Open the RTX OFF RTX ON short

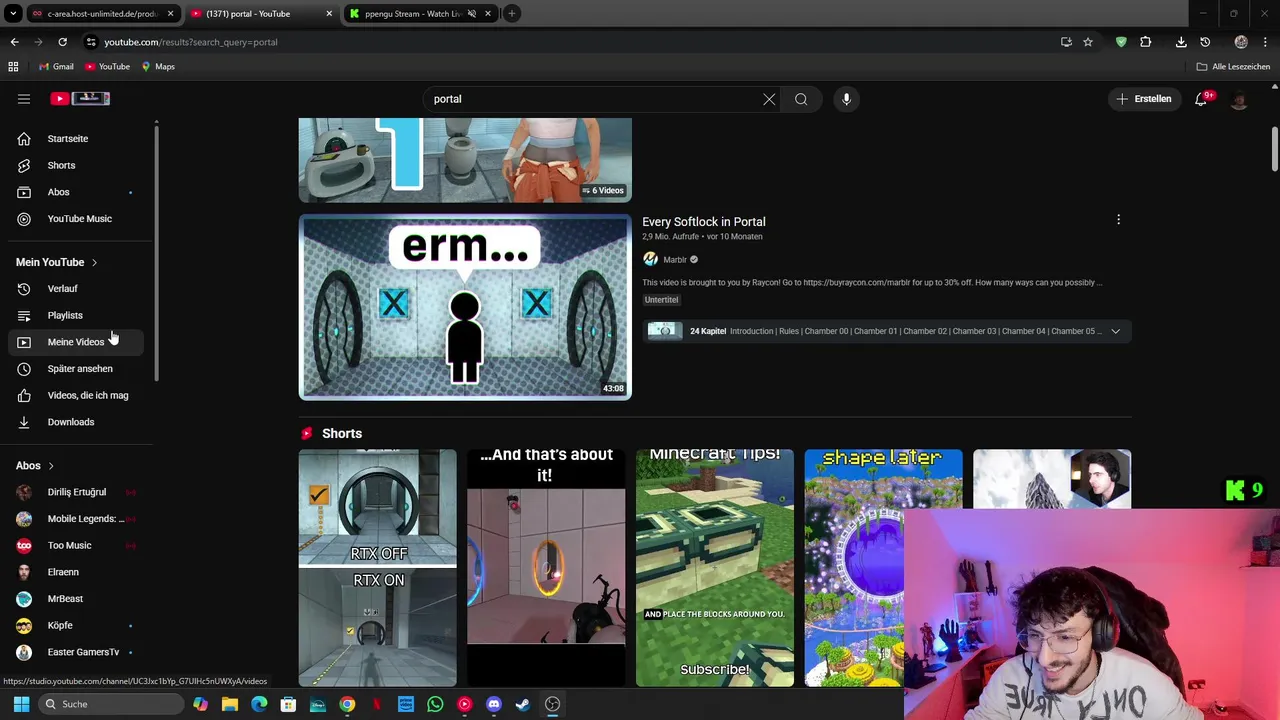point(377,568)
